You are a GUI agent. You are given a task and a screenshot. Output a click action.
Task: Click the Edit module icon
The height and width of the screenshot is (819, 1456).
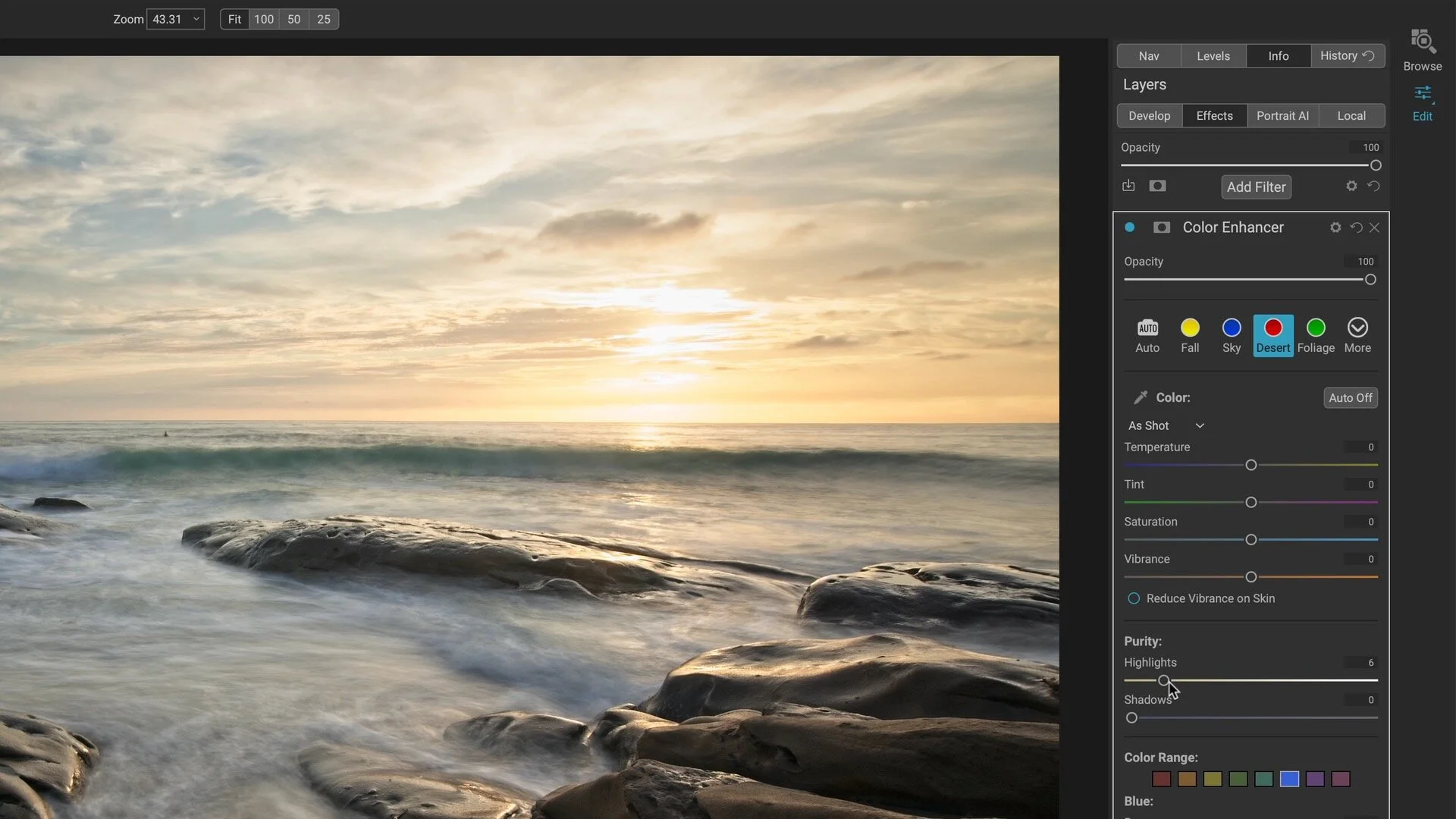click(1423, 95)
